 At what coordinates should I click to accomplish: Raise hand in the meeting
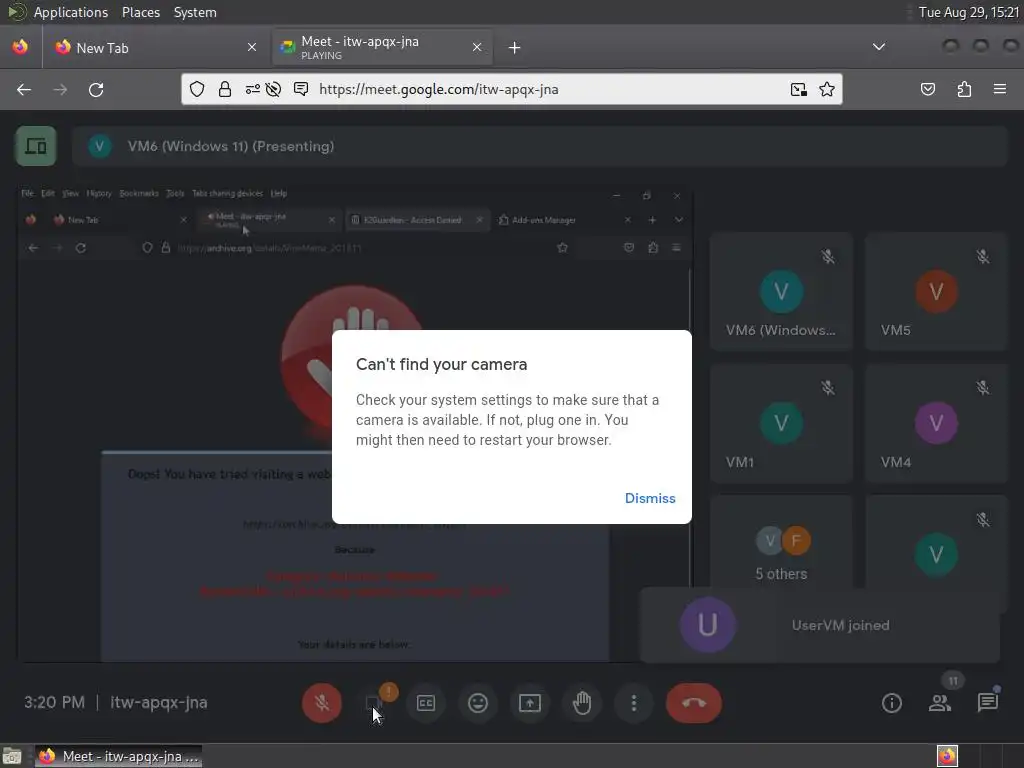pyautogui.click(x=582, y=703)
